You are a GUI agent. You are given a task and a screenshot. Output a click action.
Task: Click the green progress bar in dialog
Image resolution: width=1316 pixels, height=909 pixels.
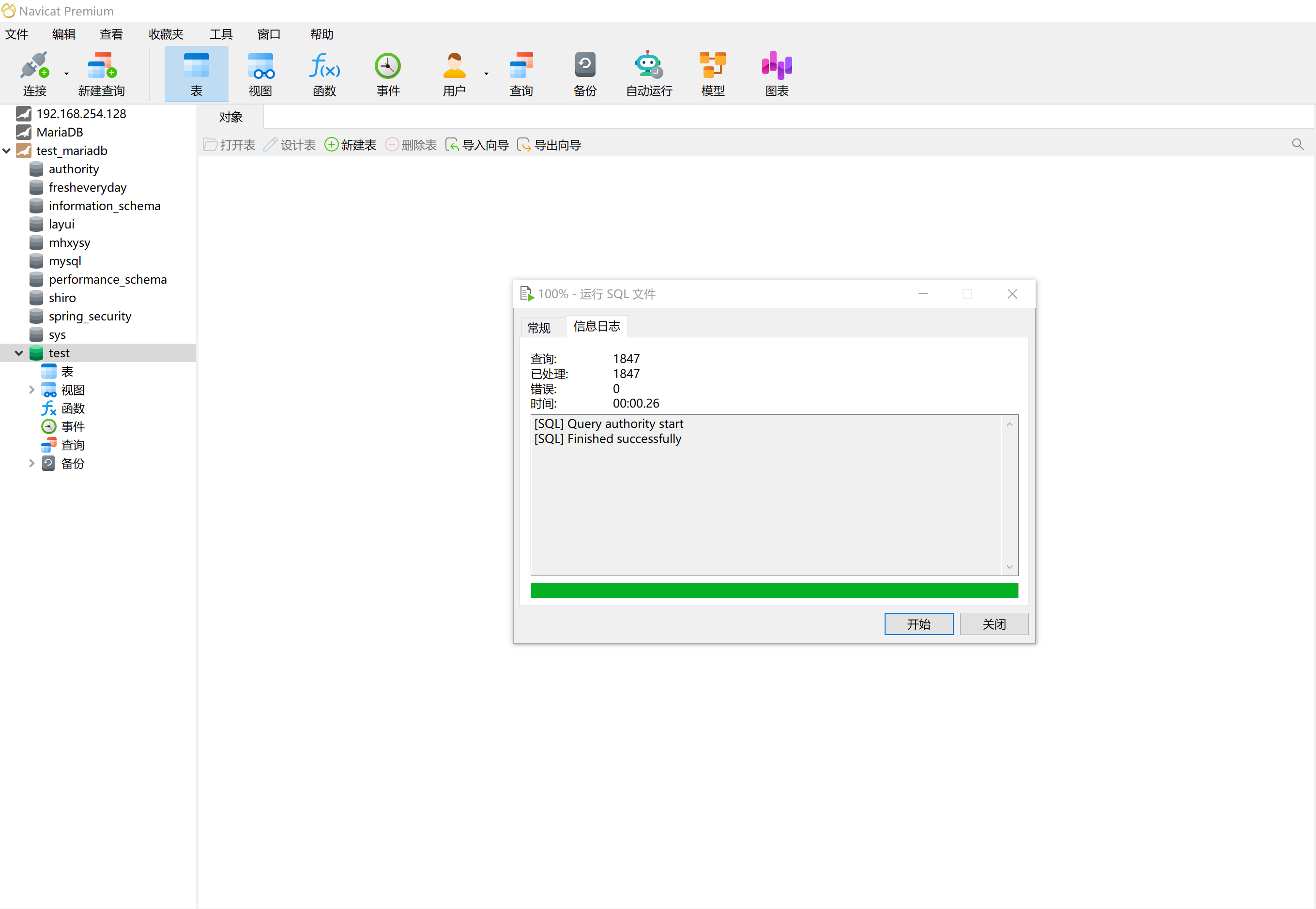774,591
